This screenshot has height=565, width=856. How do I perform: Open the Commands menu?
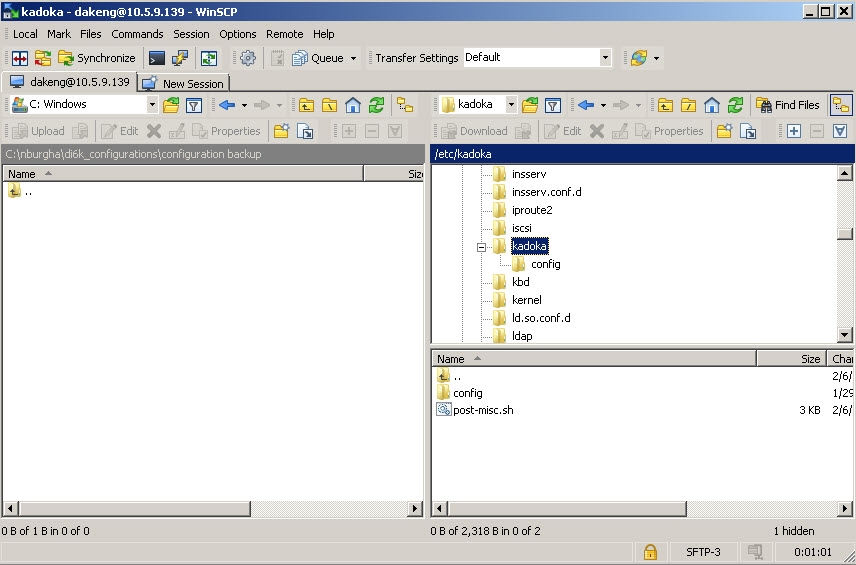[x=137, y=34]
